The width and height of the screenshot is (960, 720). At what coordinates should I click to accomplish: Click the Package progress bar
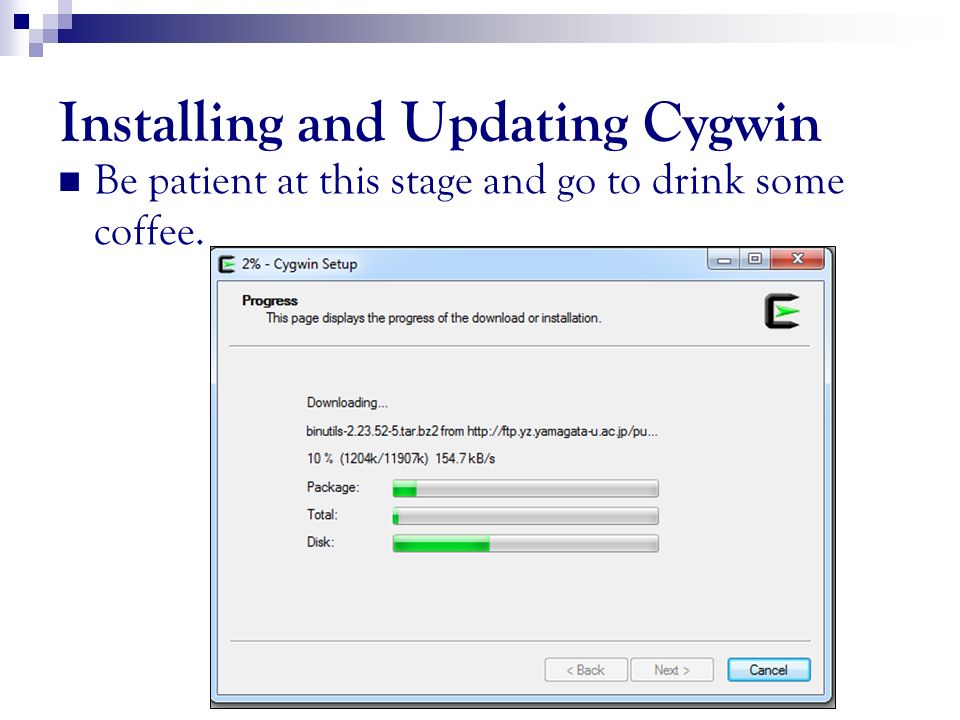pyautogui.click(x=525, y=489)
